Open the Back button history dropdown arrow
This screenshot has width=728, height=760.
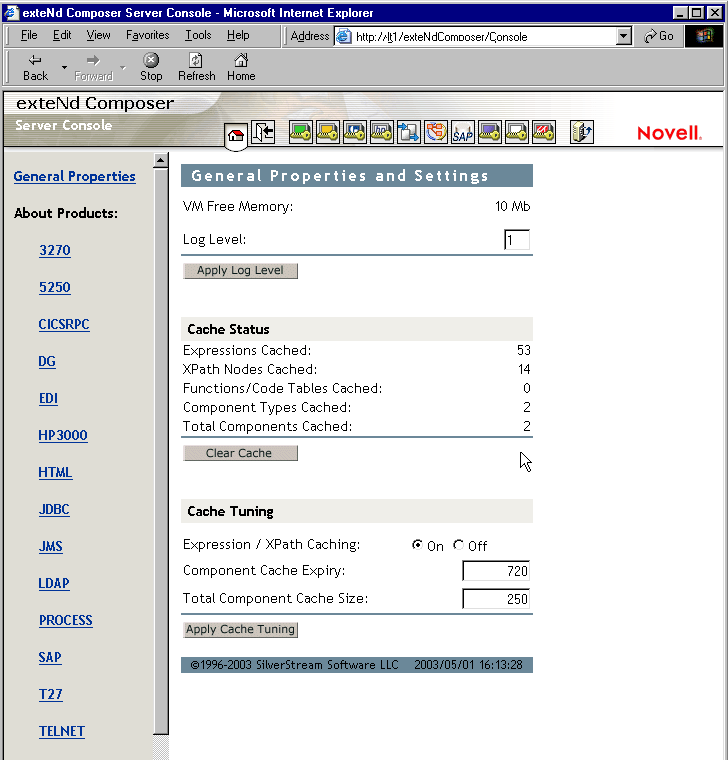(x=64, y=67)
